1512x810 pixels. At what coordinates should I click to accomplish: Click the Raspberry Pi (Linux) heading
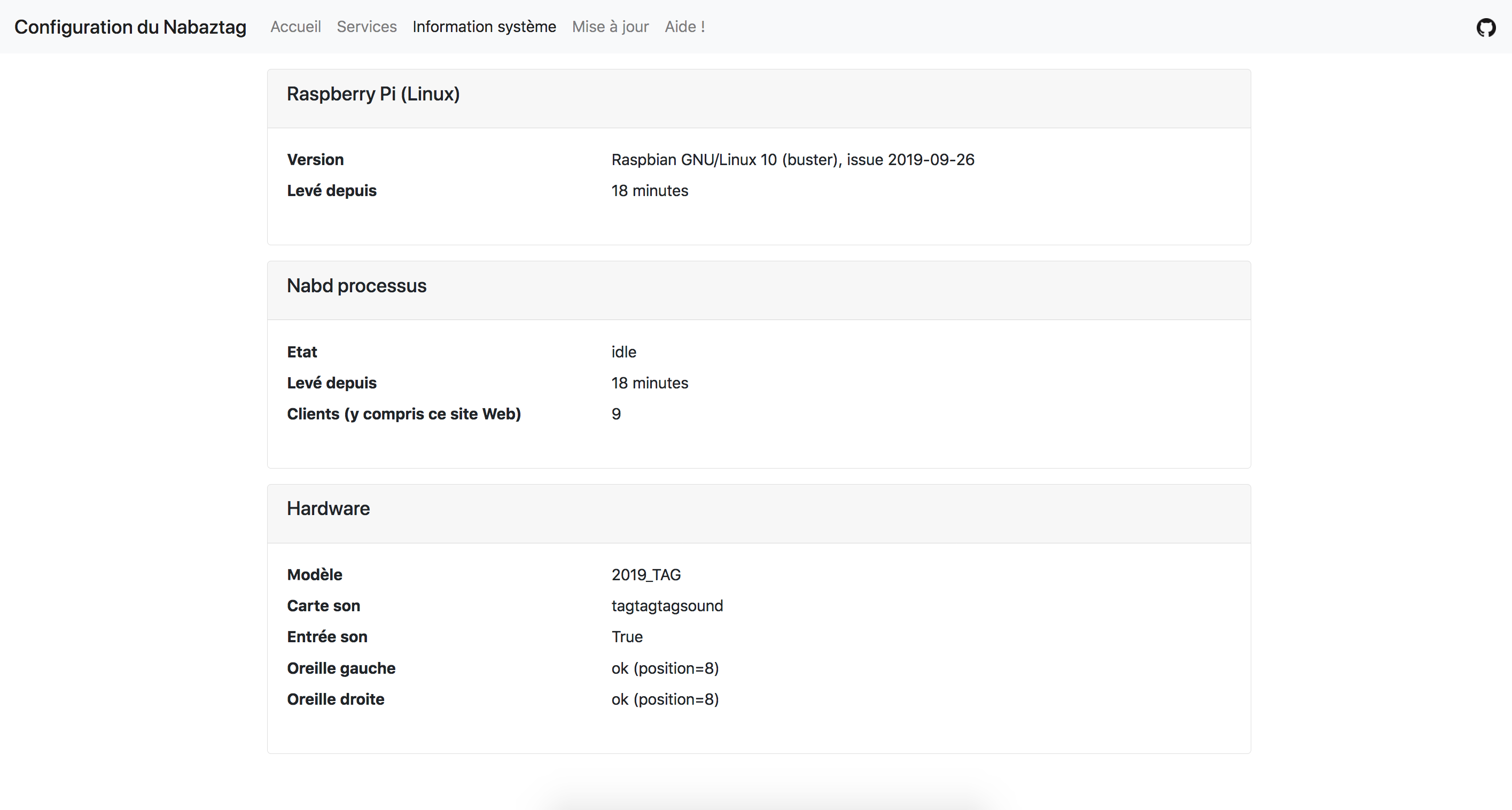click(373, 94)
